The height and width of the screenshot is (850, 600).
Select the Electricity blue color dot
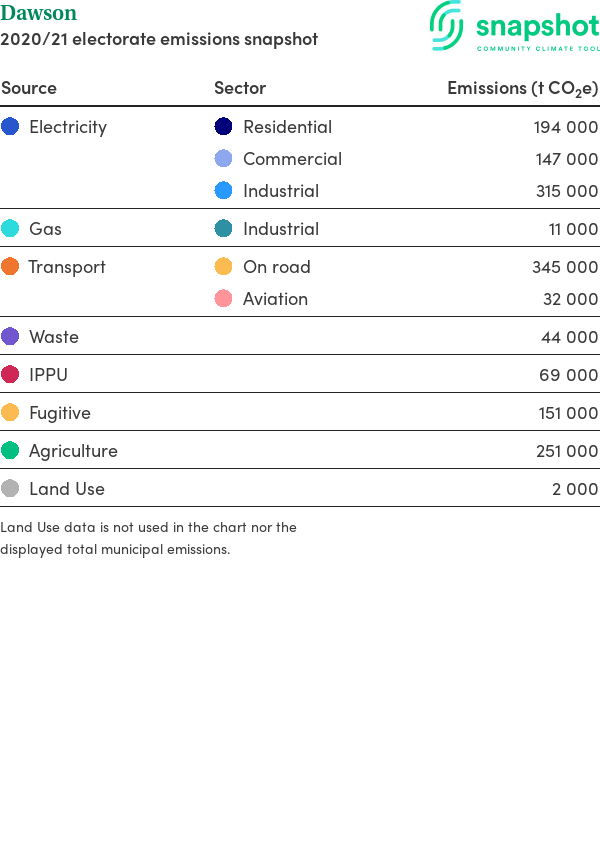10,126
